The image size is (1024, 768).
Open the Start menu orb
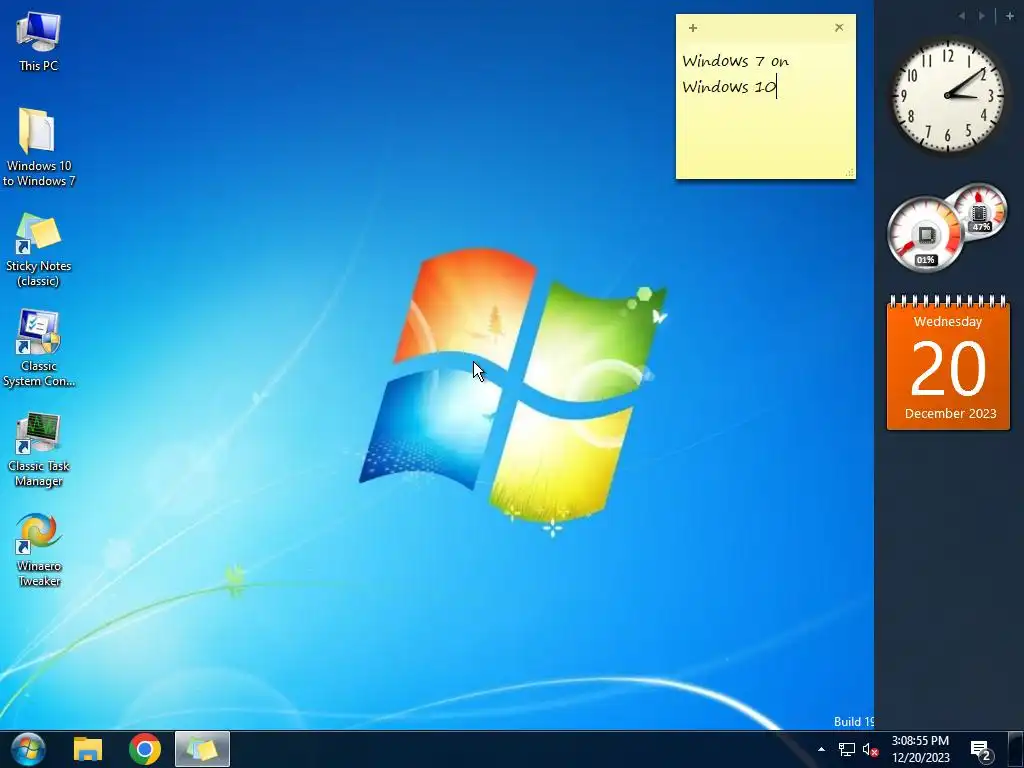pyautogui.click(x=27, y=749)
